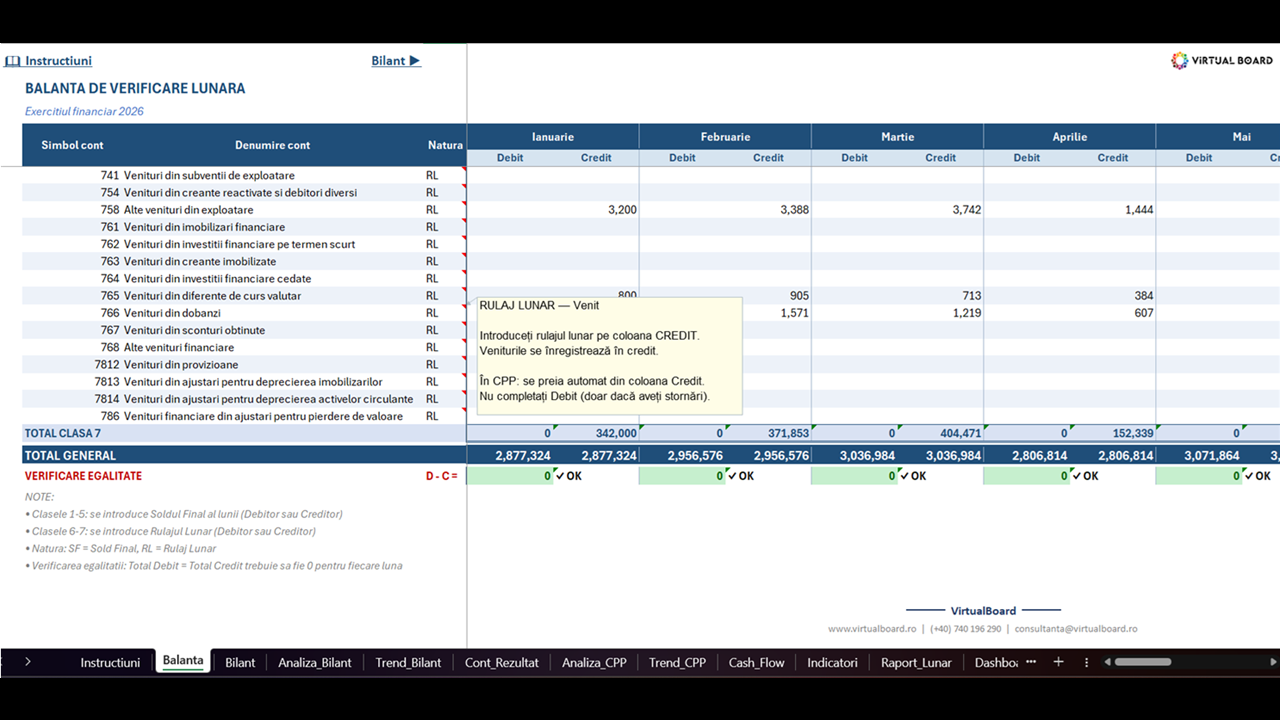Viewport: 1280px width, 720px height.
Task: Click the Virtual Board logo
Action: coord(1222,61)
